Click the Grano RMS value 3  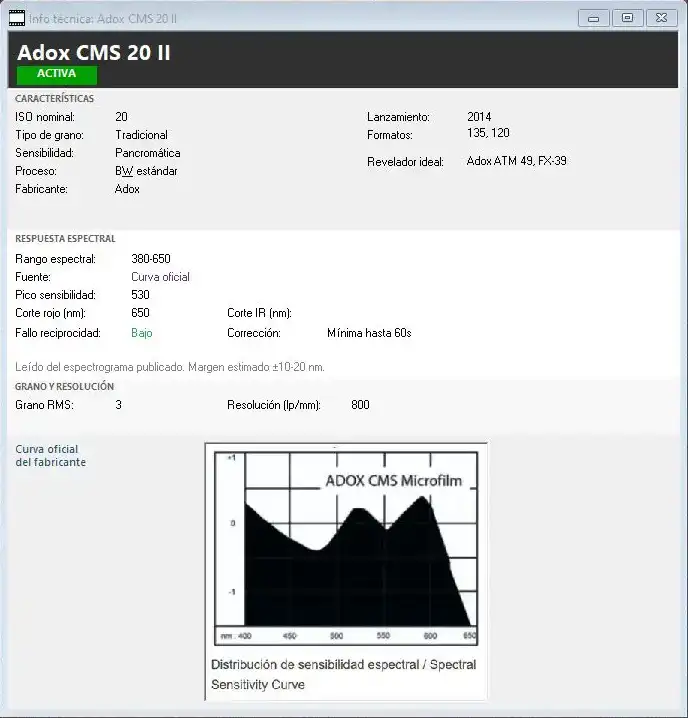click(119, 405)
